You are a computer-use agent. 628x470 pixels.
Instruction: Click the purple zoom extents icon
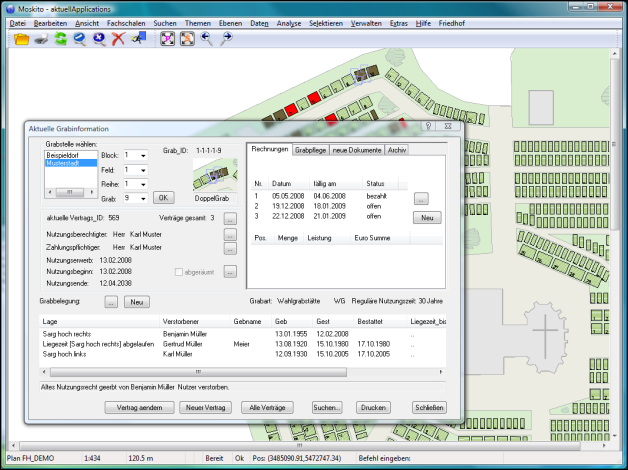[x=167, y=38]
